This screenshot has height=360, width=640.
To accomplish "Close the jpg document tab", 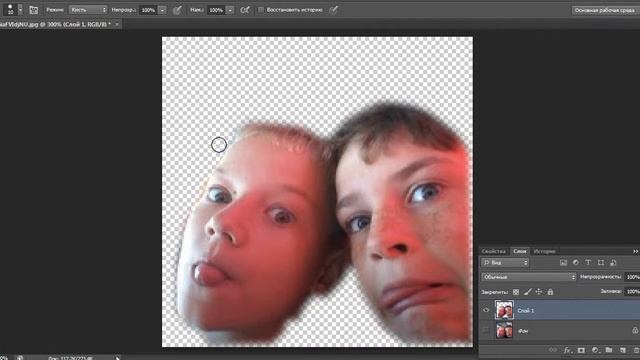I will coord(117,24).
